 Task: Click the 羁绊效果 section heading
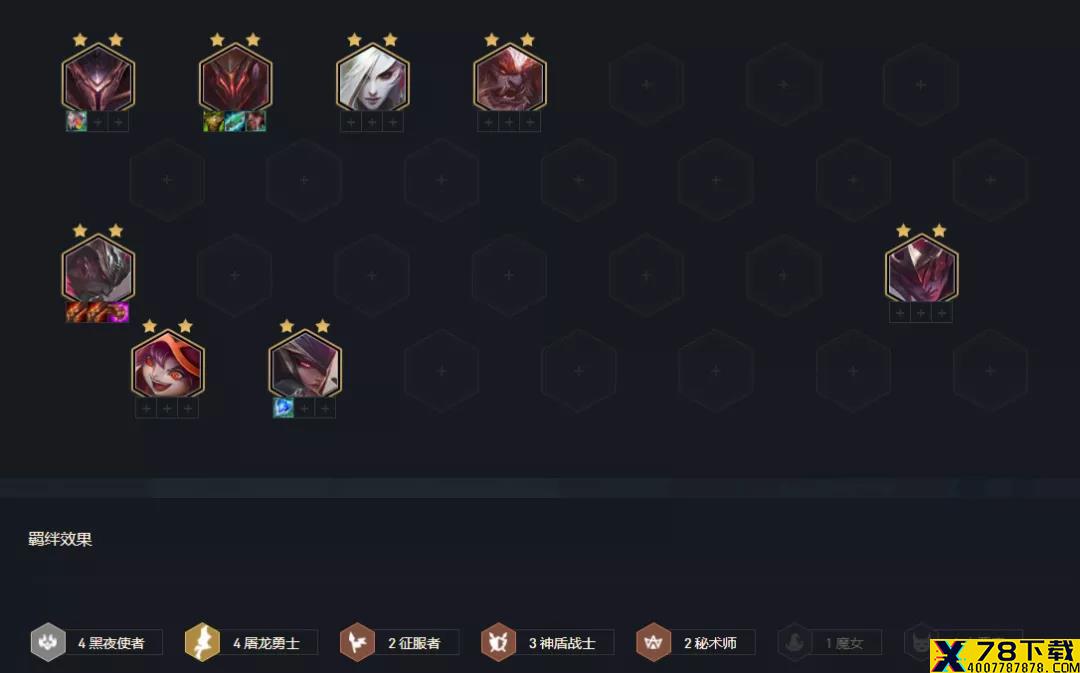[x=60, y=539]
